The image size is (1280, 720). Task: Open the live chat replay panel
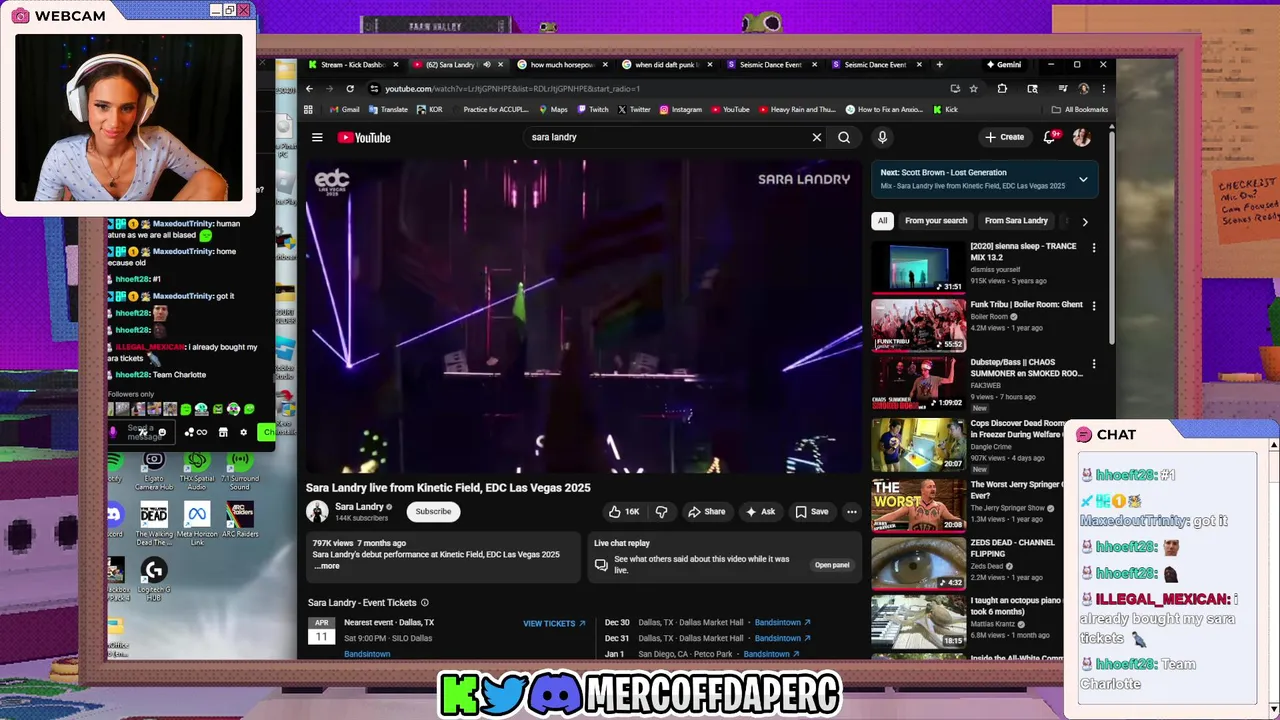point(831,565)
